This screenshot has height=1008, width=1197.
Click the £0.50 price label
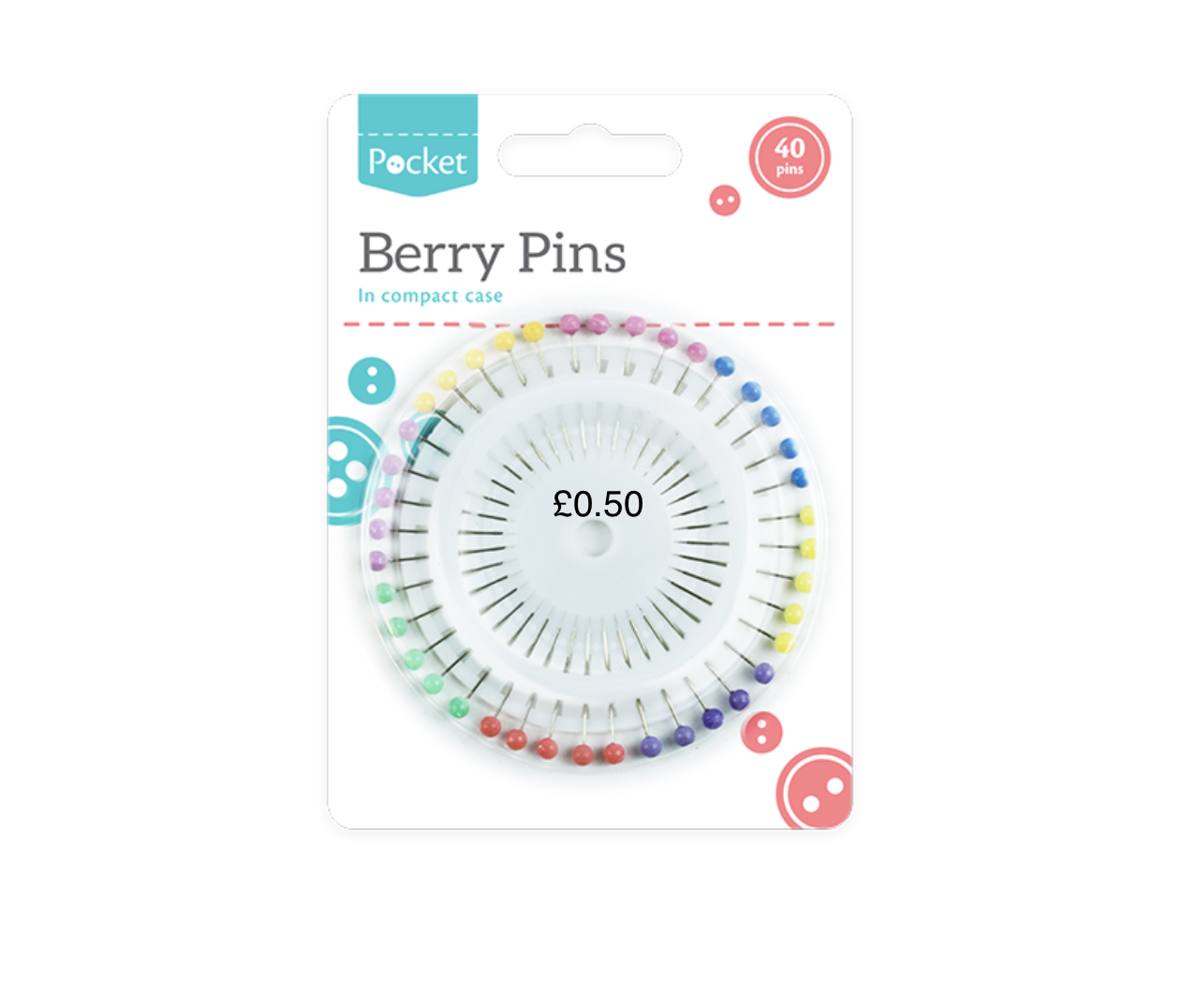[598, 504]
